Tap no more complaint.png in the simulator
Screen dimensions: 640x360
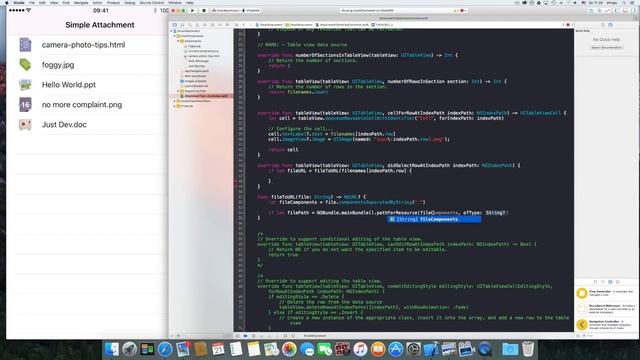(x=88, y=105)
